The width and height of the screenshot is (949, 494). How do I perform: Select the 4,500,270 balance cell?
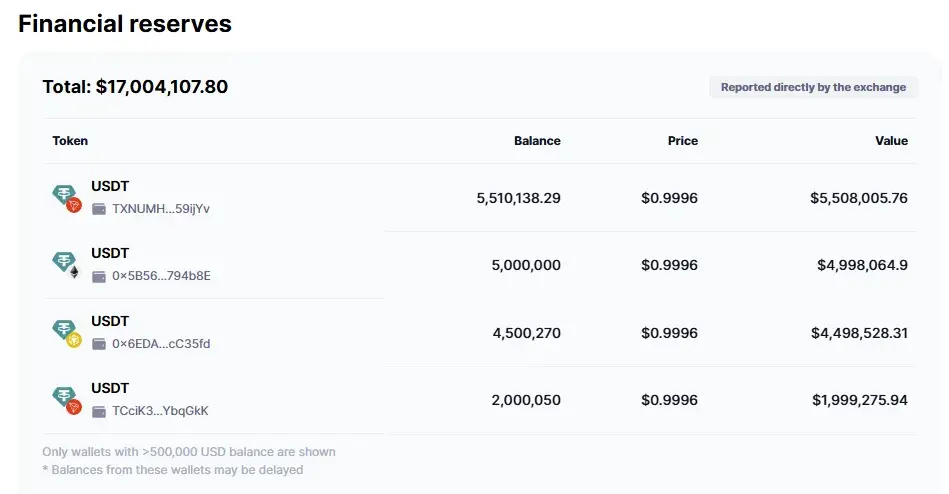527,333
